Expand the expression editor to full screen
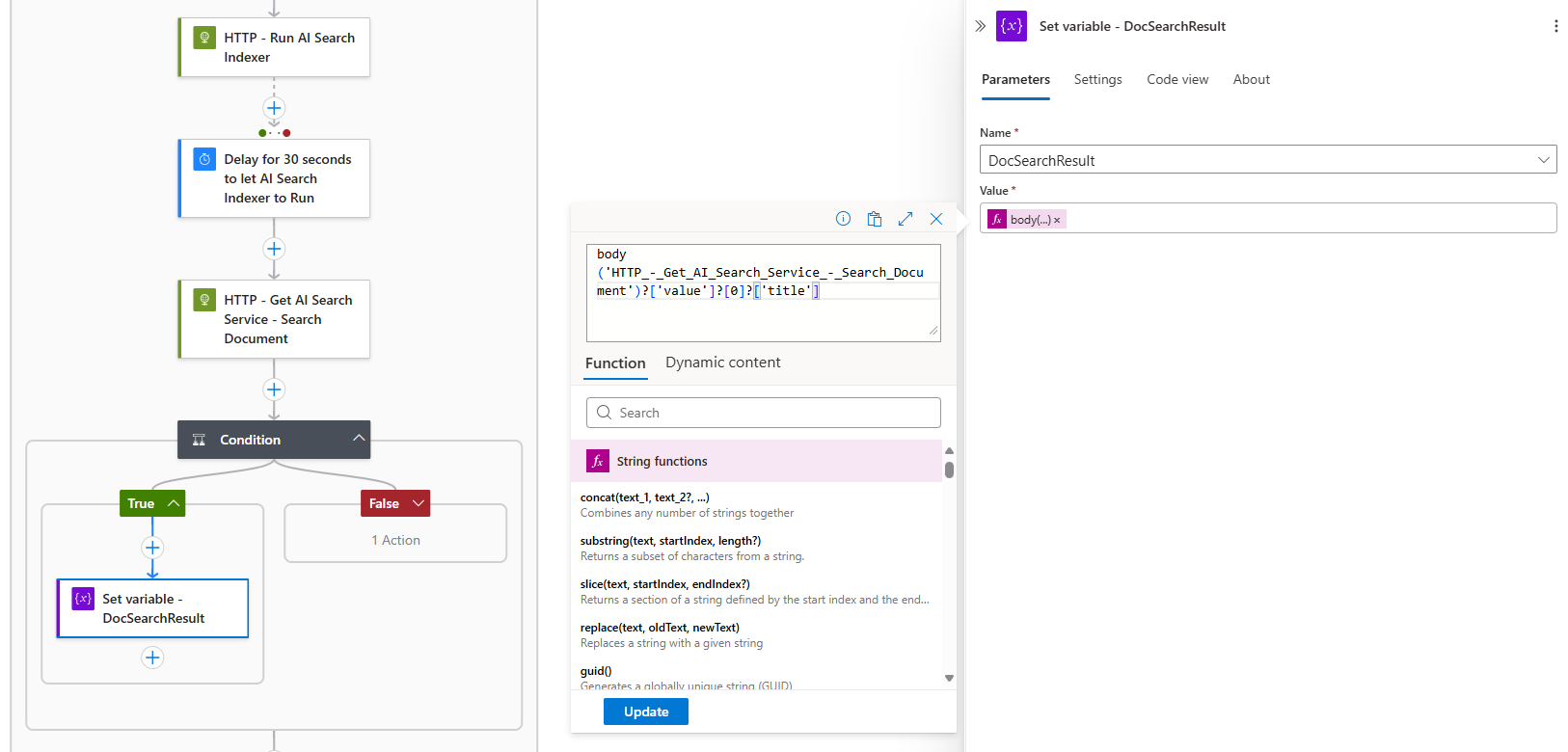 tap(905, 219)
